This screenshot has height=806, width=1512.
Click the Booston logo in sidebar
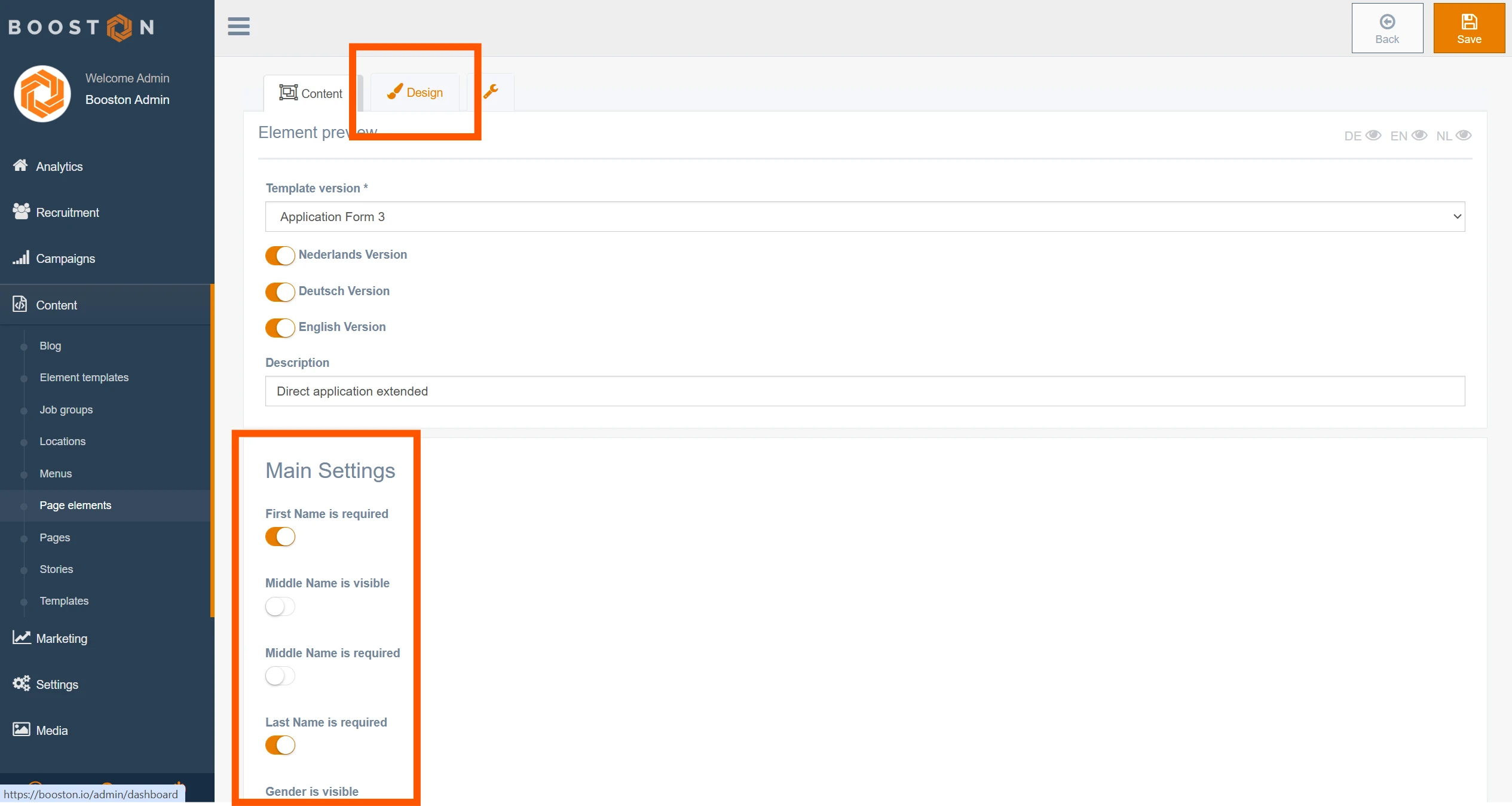(81, 27)
